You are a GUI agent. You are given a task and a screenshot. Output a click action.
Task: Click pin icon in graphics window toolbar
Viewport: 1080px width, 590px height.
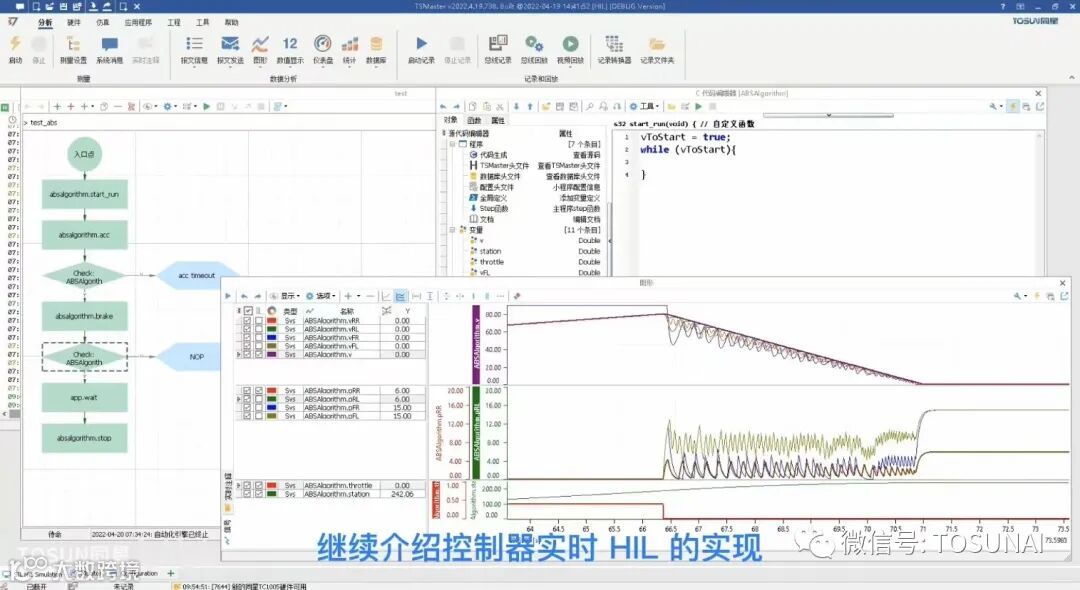click(517, 296)
